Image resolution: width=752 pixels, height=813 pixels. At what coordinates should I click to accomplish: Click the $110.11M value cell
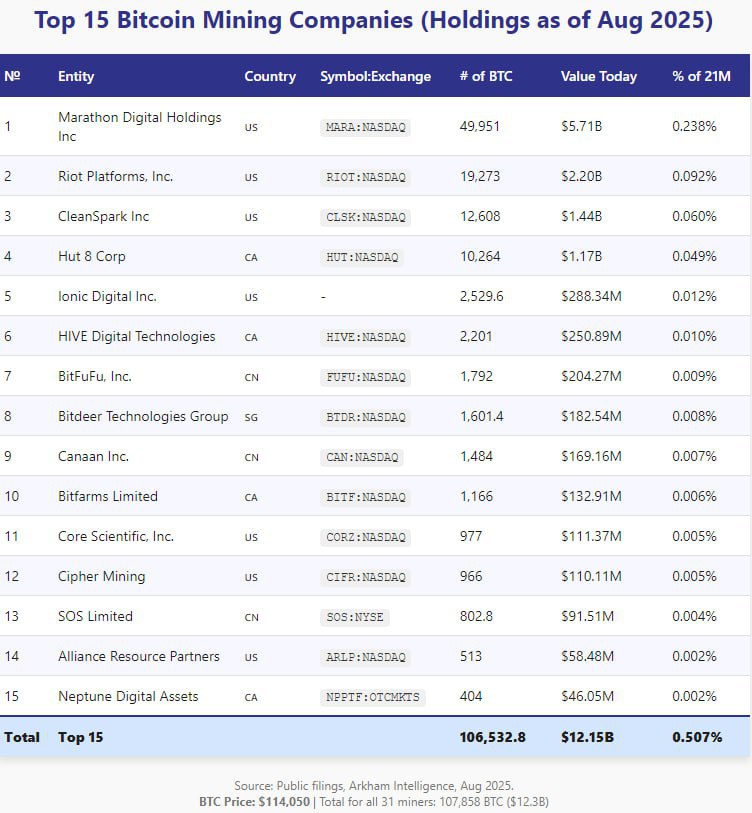591,576
